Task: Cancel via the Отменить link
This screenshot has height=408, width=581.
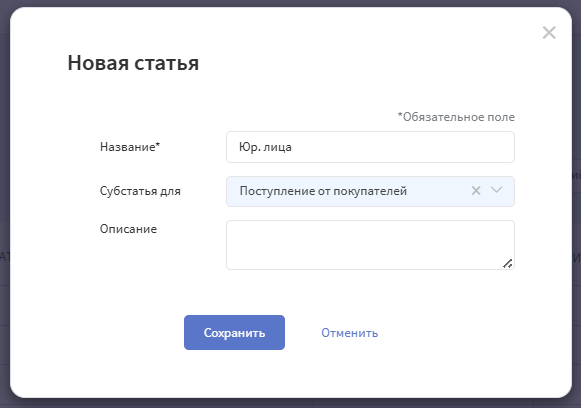Action: (x=349, y=333)
